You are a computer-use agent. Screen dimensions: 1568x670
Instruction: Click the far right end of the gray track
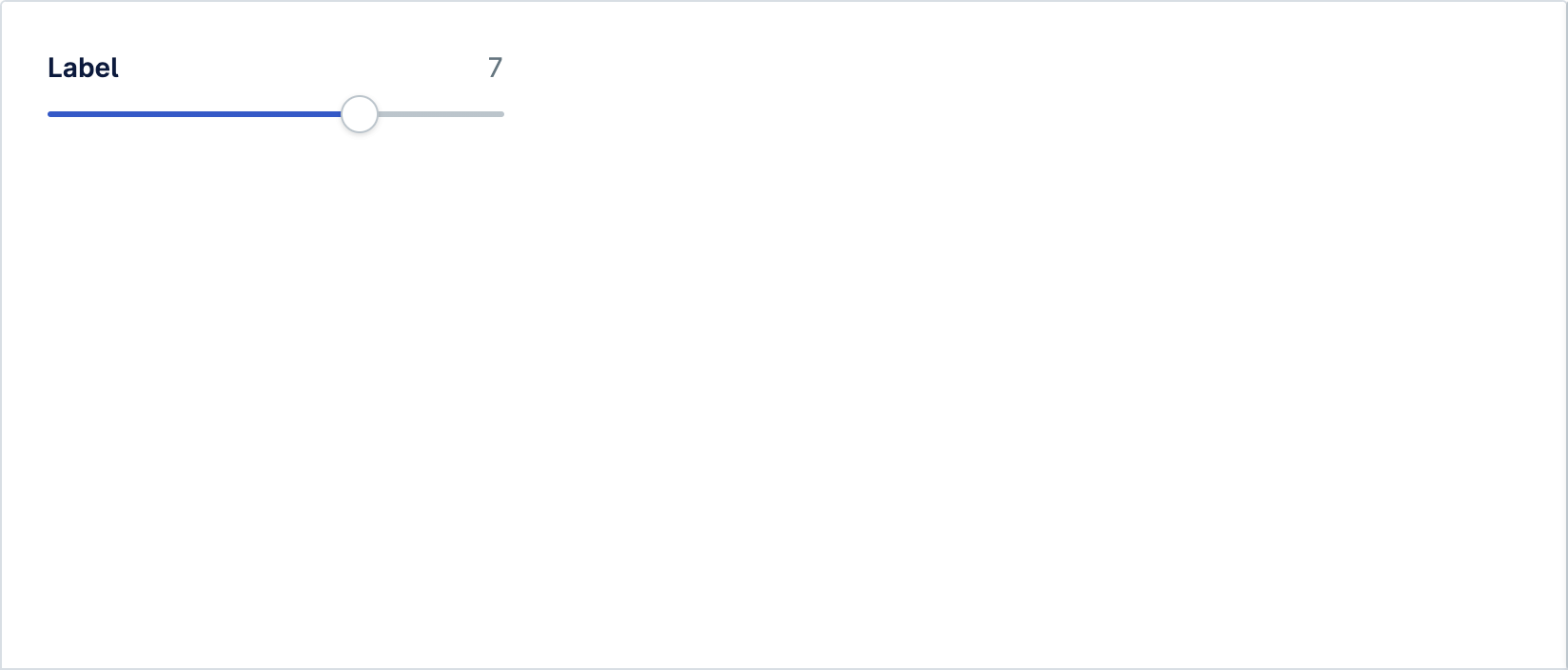(501, 114)
